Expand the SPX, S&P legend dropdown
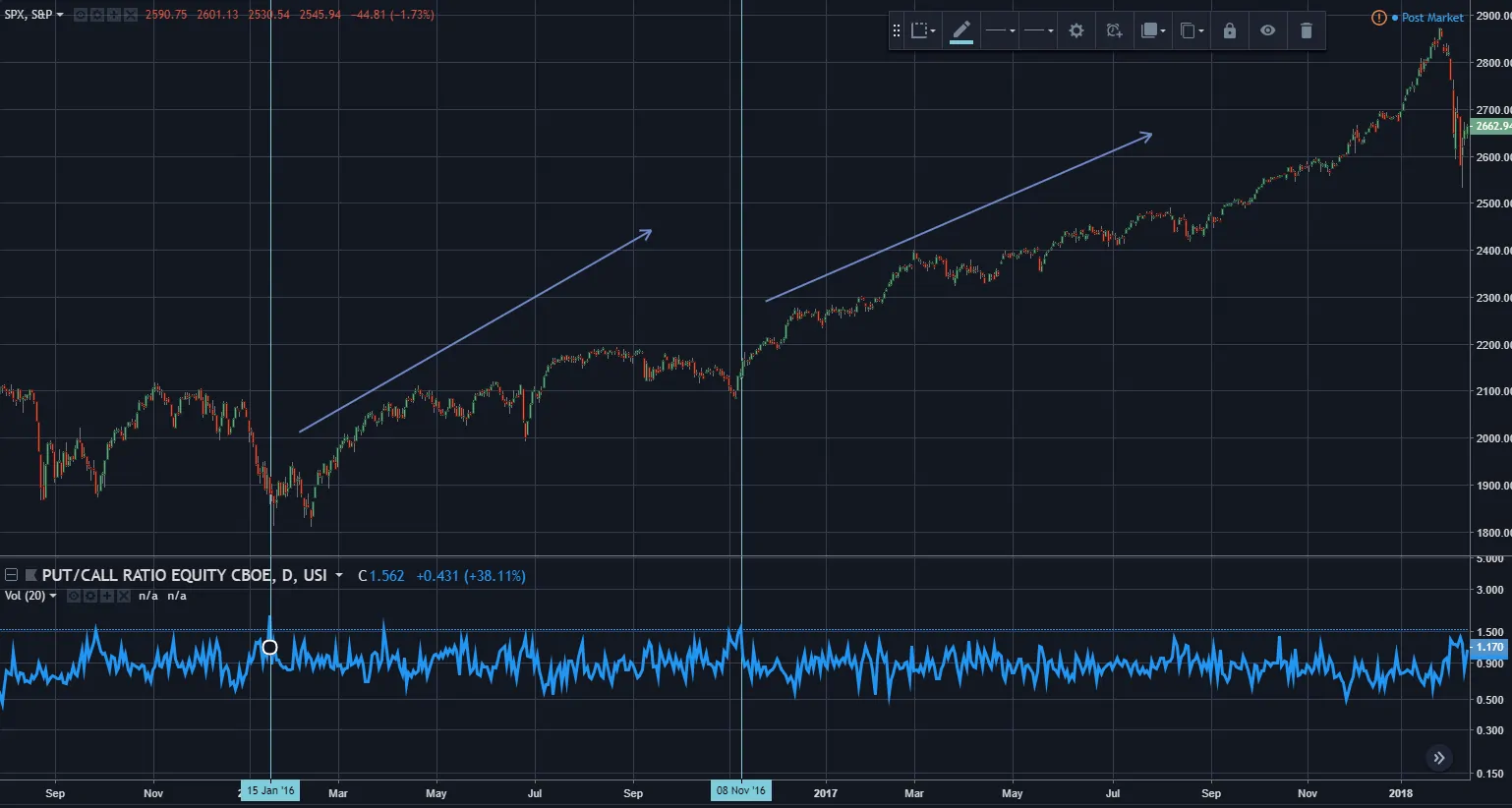The height and width of the screenshot is (808, 1512). (60, 15)
